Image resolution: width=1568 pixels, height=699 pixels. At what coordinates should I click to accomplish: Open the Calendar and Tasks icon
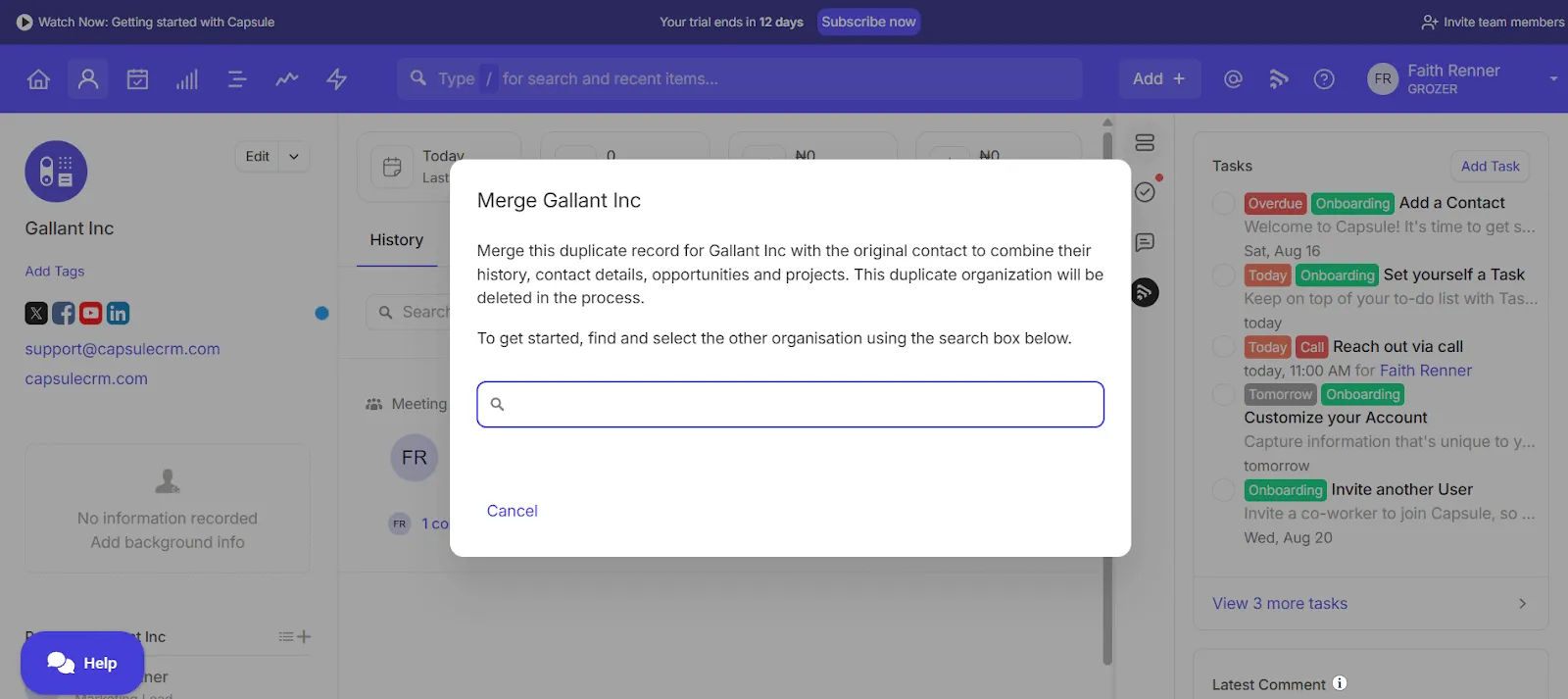tap(137, 79)
